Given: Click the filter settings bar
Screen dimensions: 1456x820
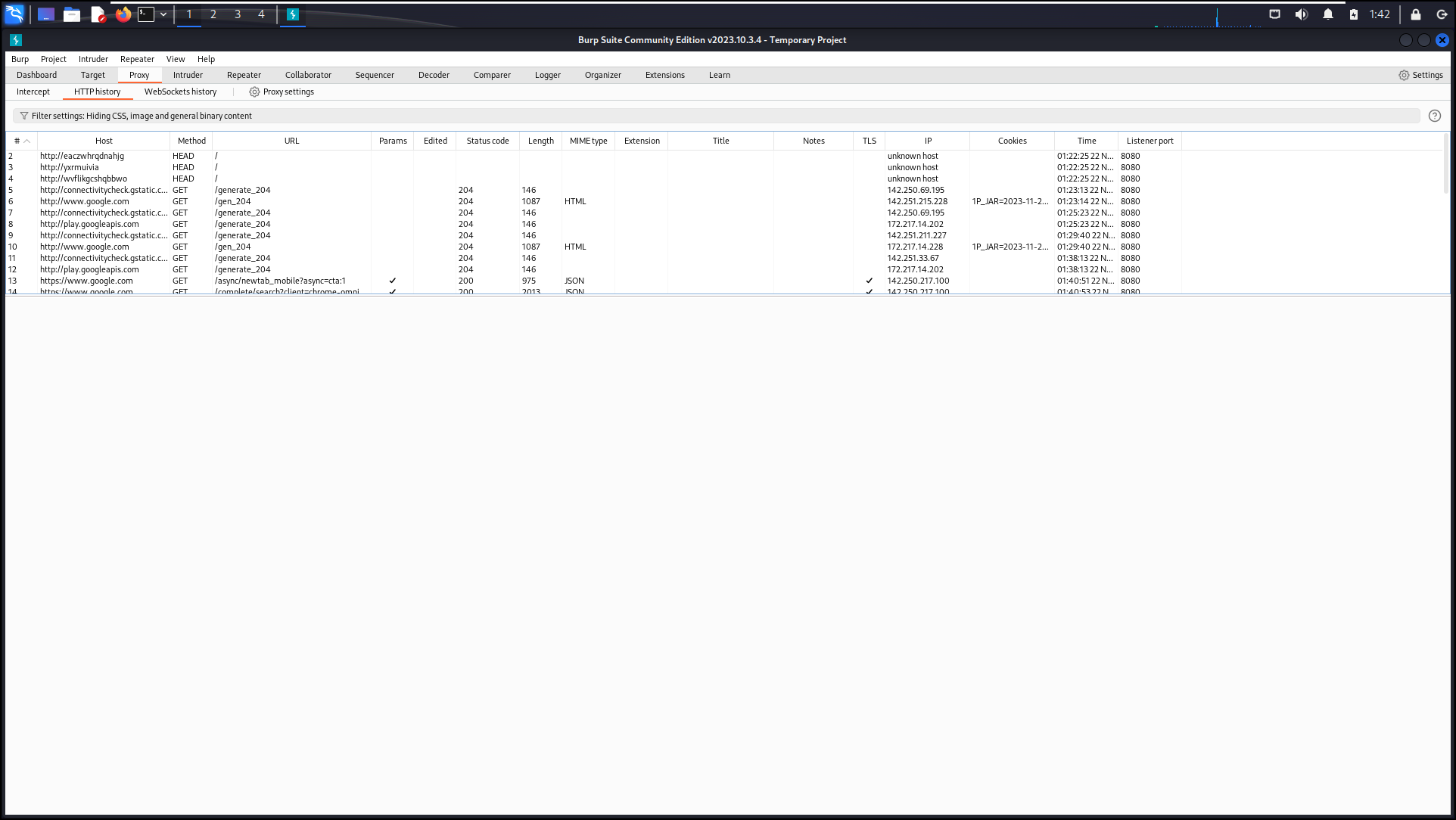Looking at the screenshot, I should 716,116.
